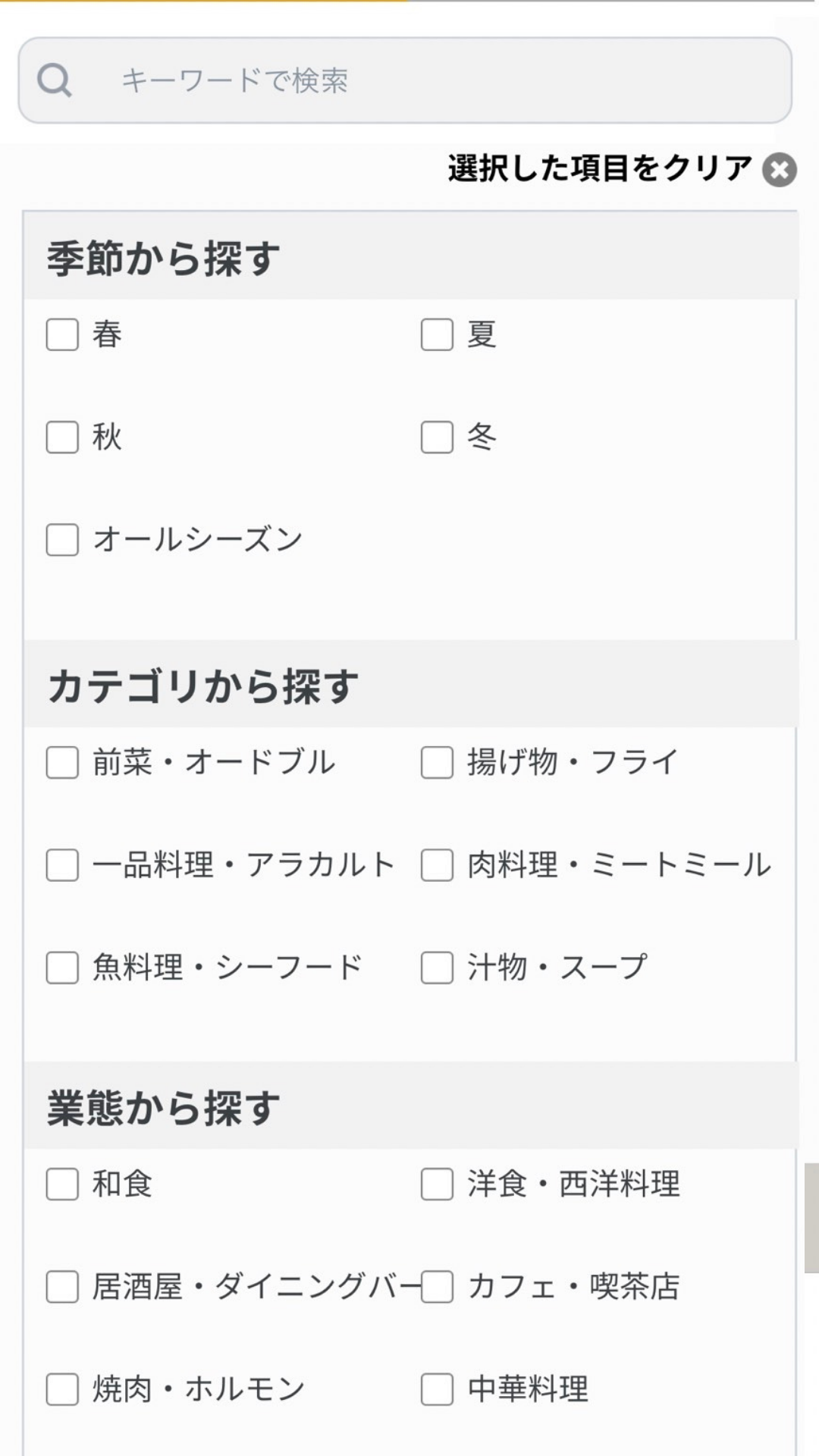Enable カフェ・喫茶店 checkbox

pyautogui.click(x=437, y=1287)
